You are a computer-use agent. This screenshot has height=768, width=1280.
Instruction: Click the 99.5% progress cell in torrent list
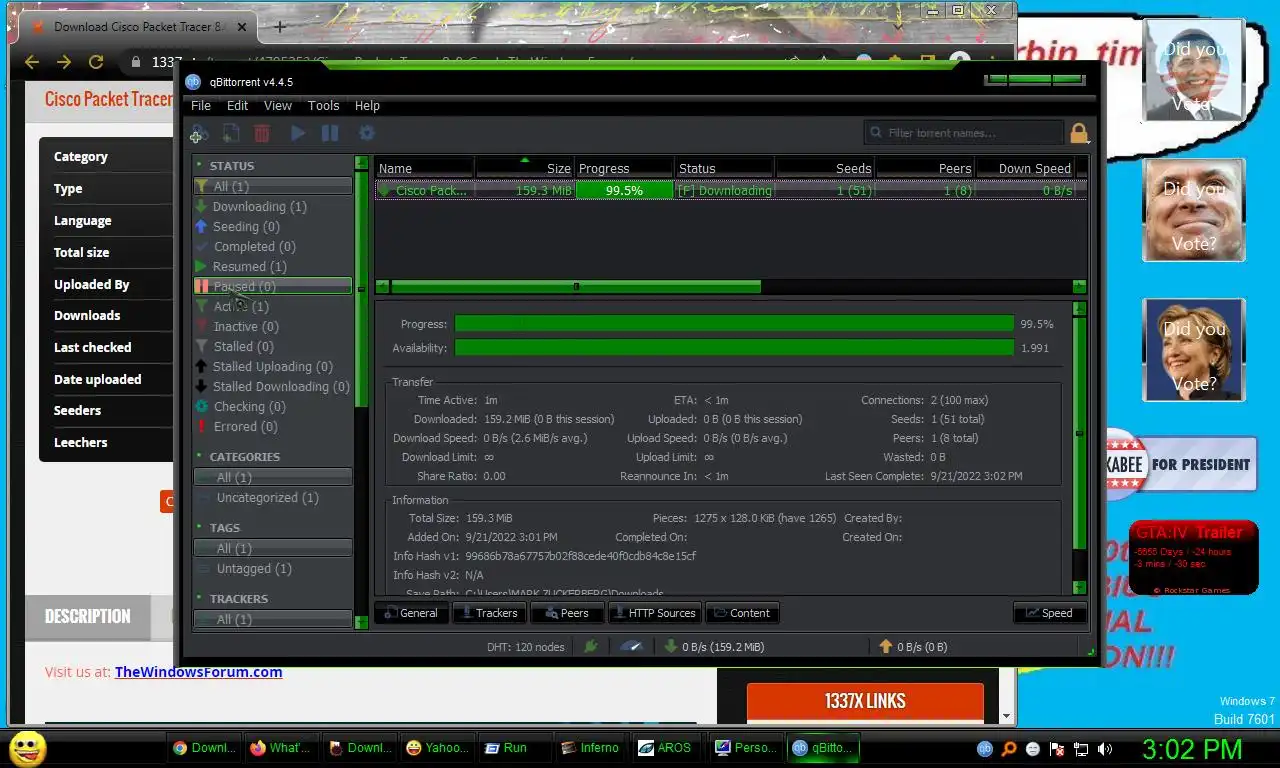click(624, 190)
